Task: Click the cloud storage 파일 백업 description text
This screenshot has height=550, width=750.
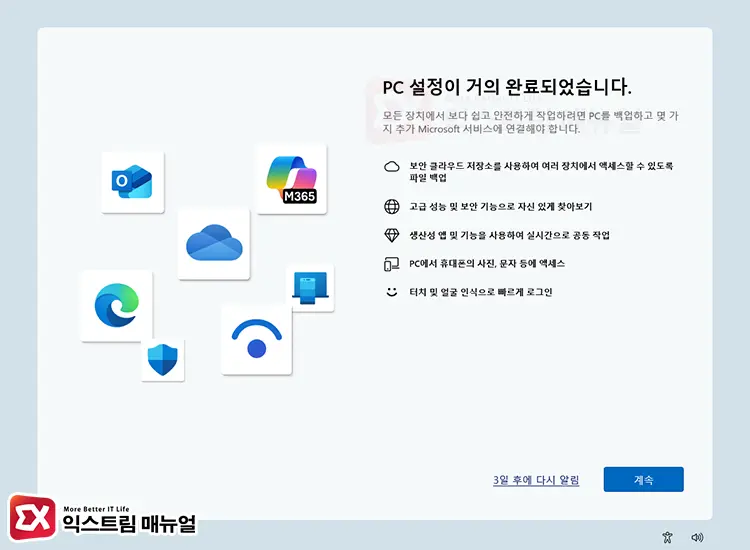Action: [541, 172]
